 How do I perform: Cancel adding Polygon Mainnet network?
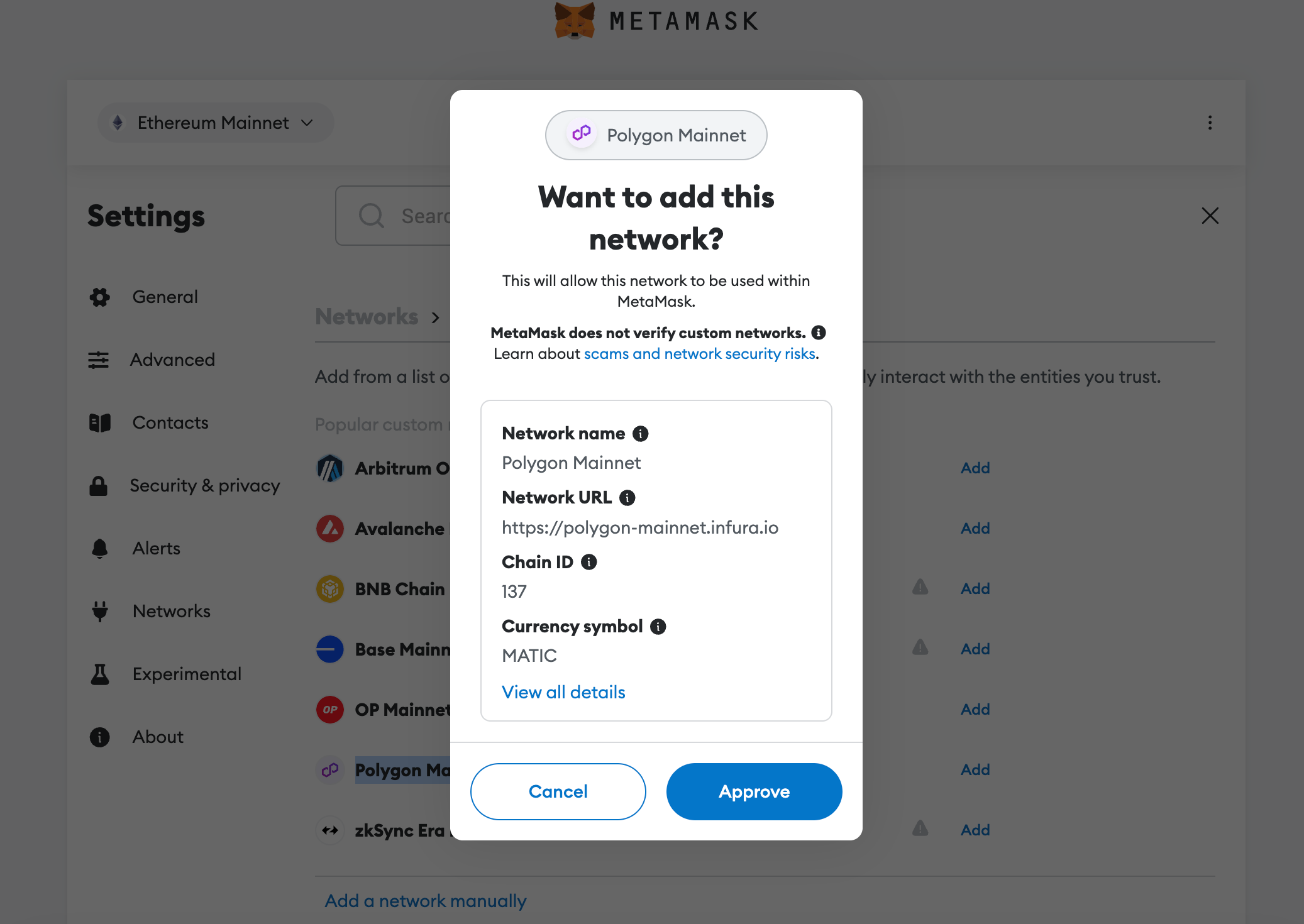(558, 791)
